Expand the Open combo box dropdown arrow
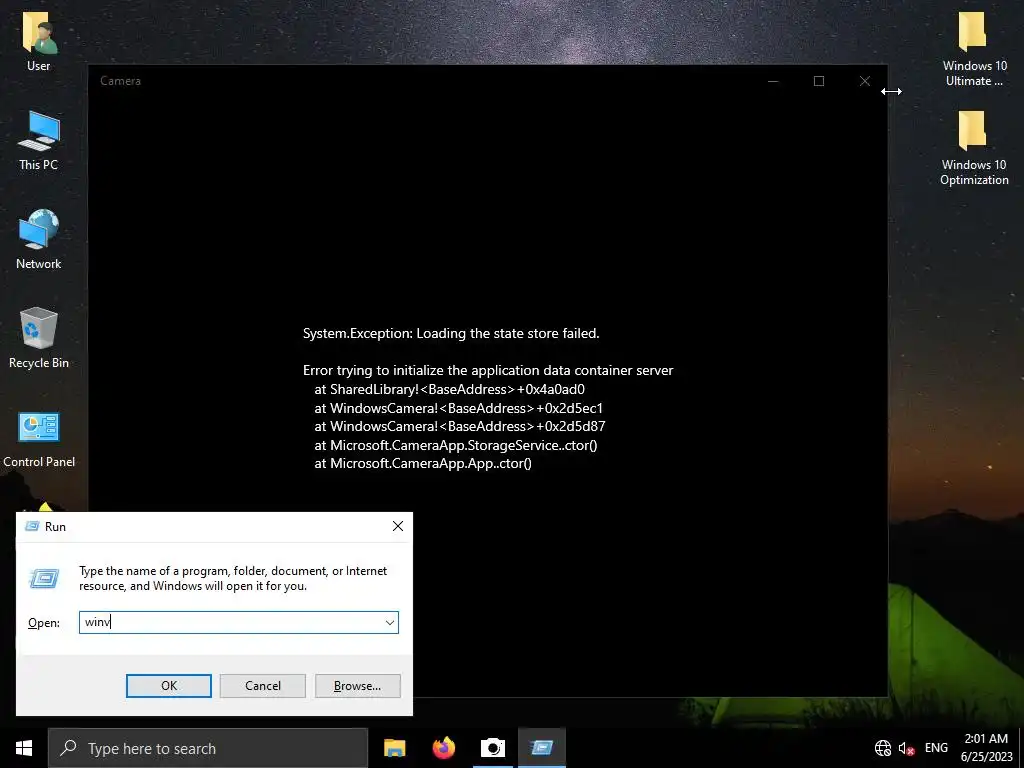This screenshot has height=768, width=1024. tap(390, 622)
